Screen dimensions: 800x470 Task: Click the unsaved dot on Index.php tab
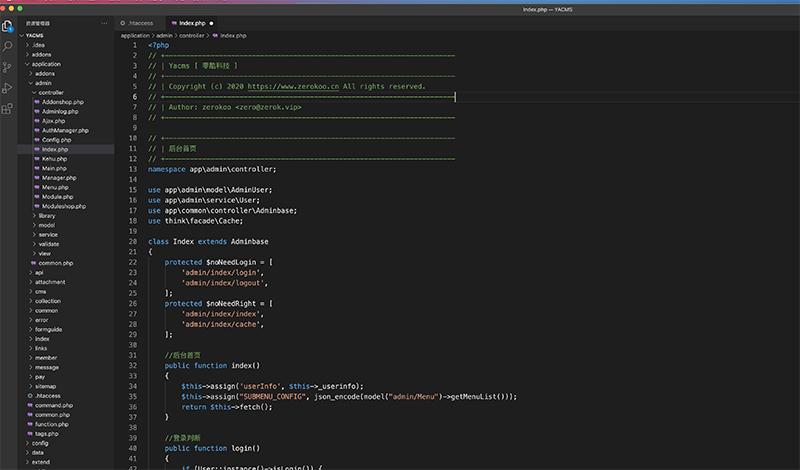(212, 22)
